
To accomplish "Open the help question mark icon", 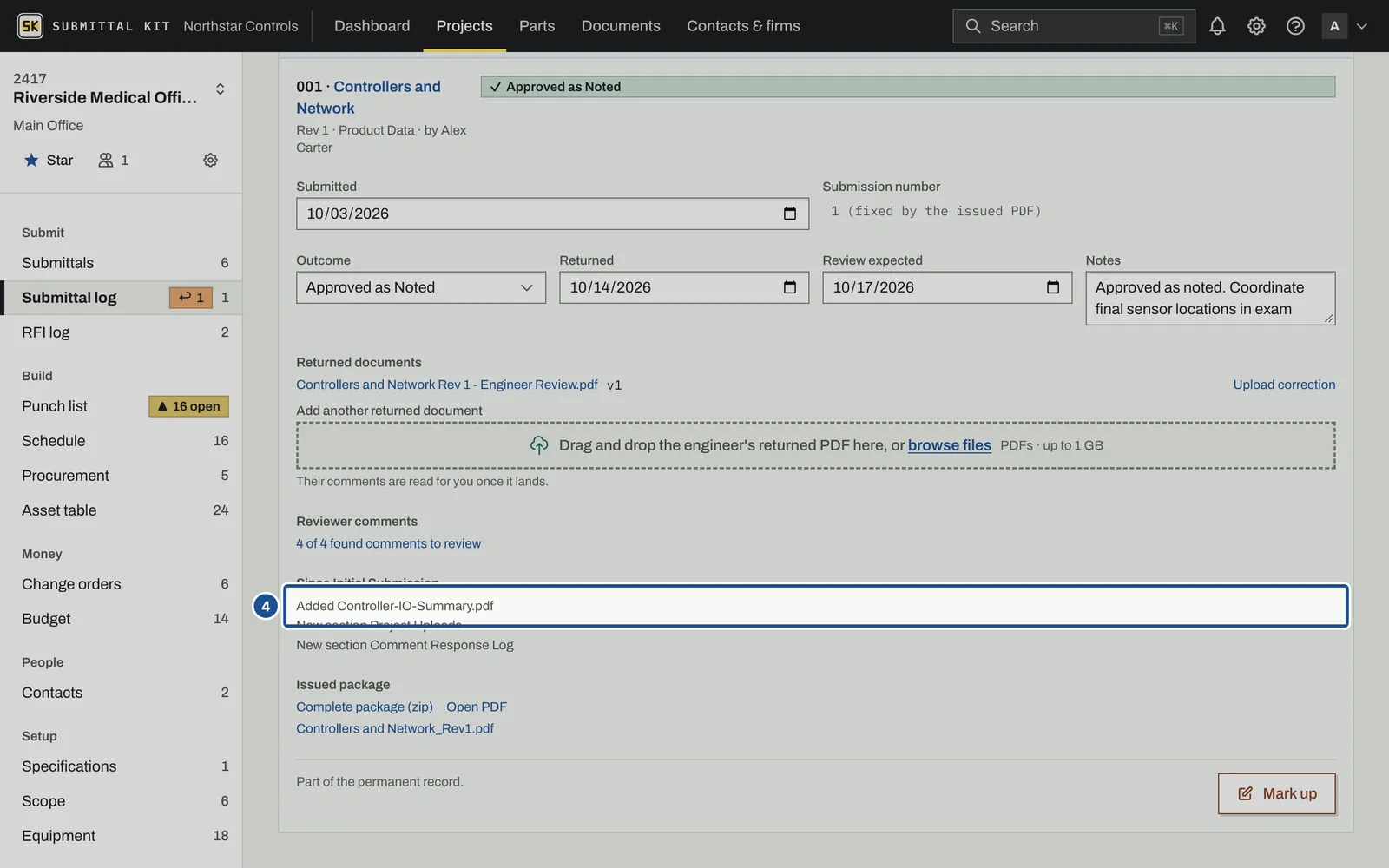I will [1295, 26].
